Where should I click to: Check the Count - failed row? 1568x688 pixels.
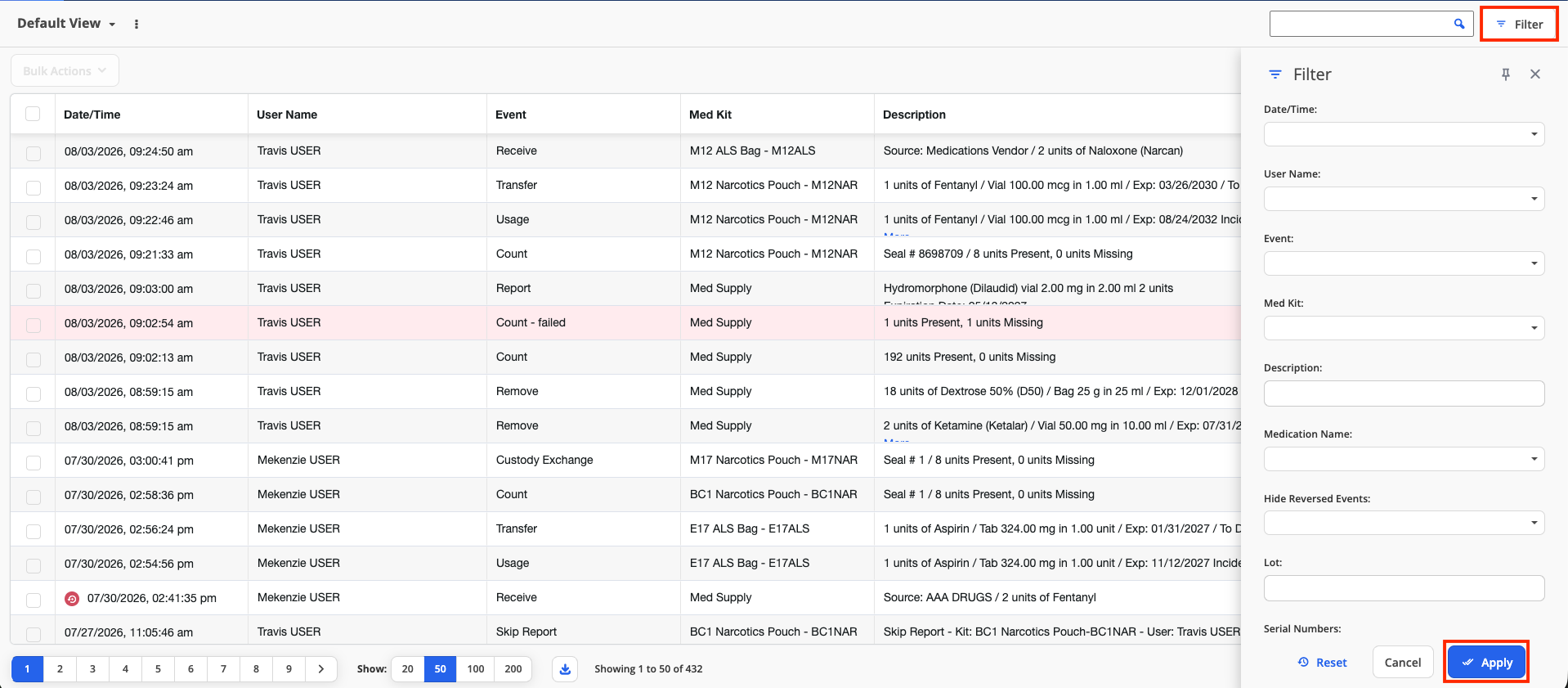pos(34,325)
